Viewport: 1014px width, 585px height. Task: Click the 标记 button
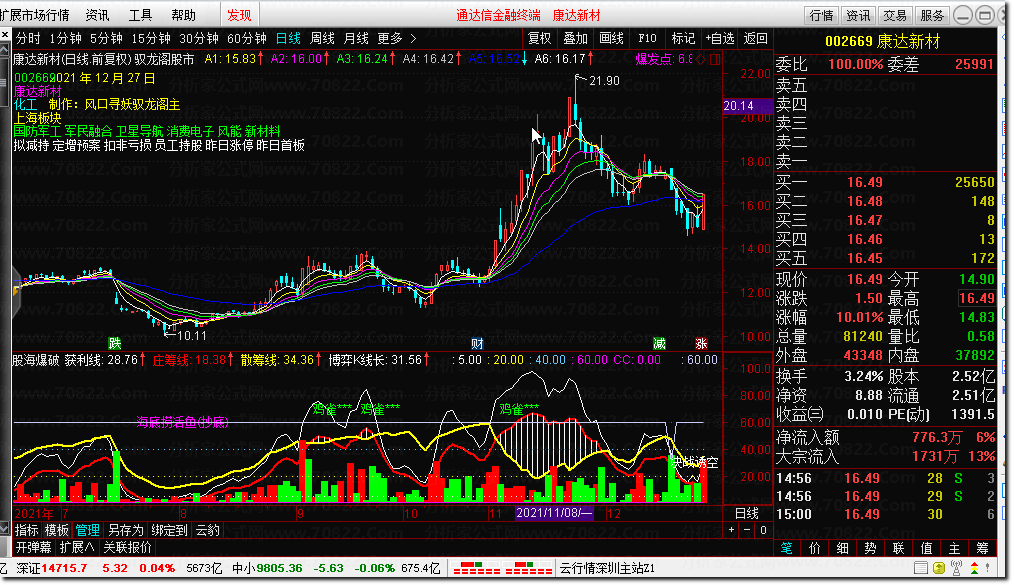click(x=683, y=38)
